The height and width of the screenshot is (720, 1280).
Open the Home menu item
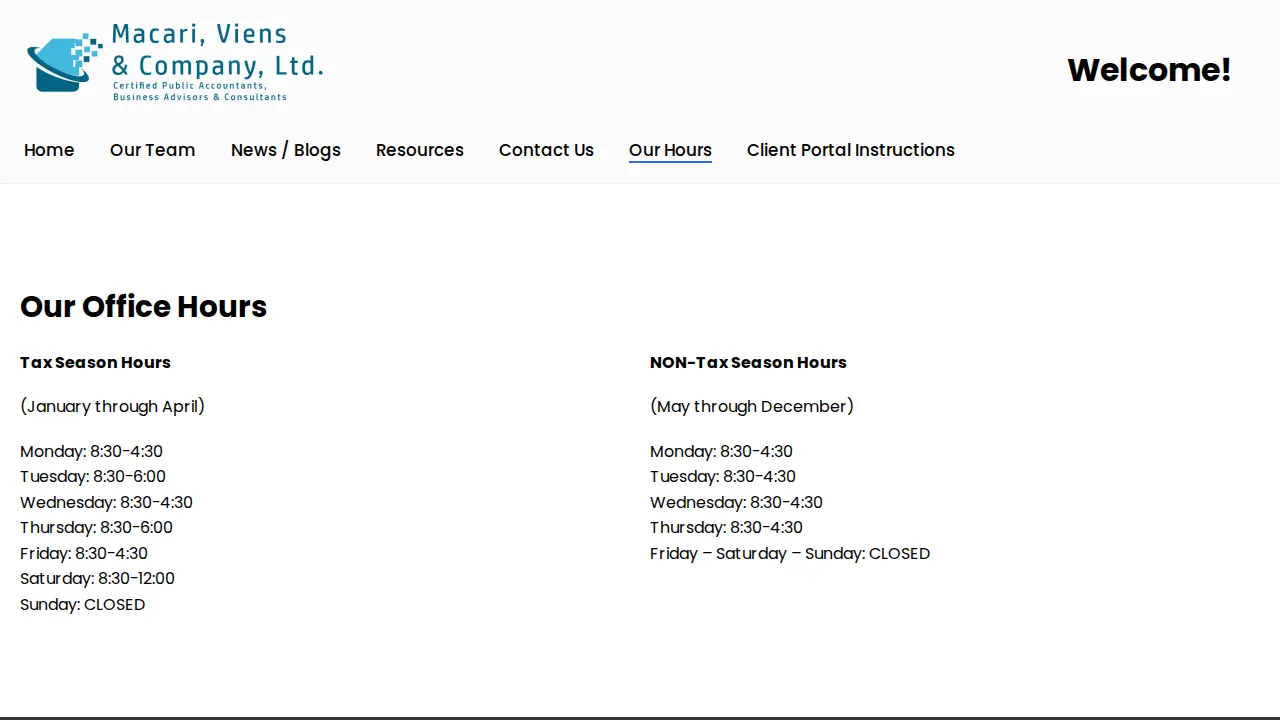pos(49,150)
